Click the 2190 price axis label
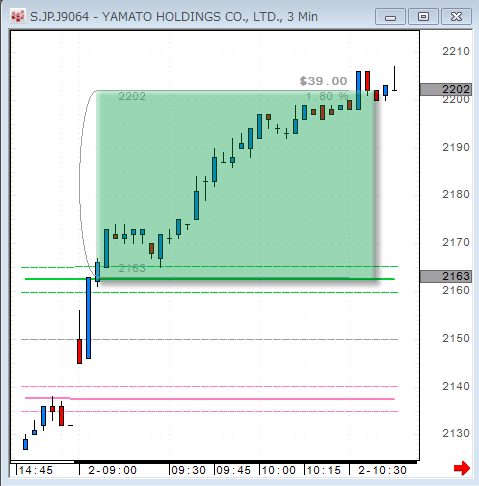479x486 pixels. pos(456,147)
